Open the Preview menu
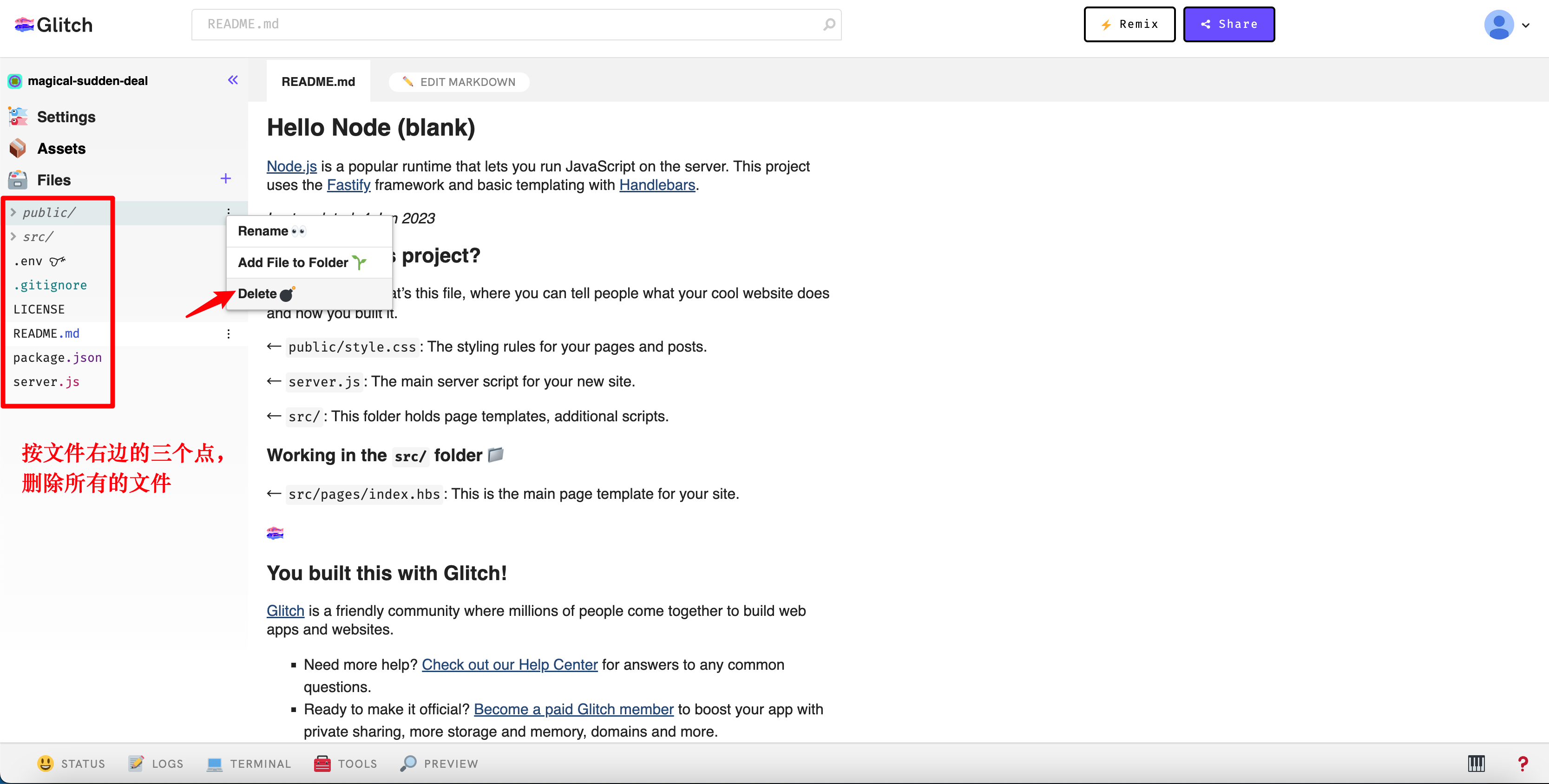The width and height of the screenshot is (1549, 784). coord(439,764)
